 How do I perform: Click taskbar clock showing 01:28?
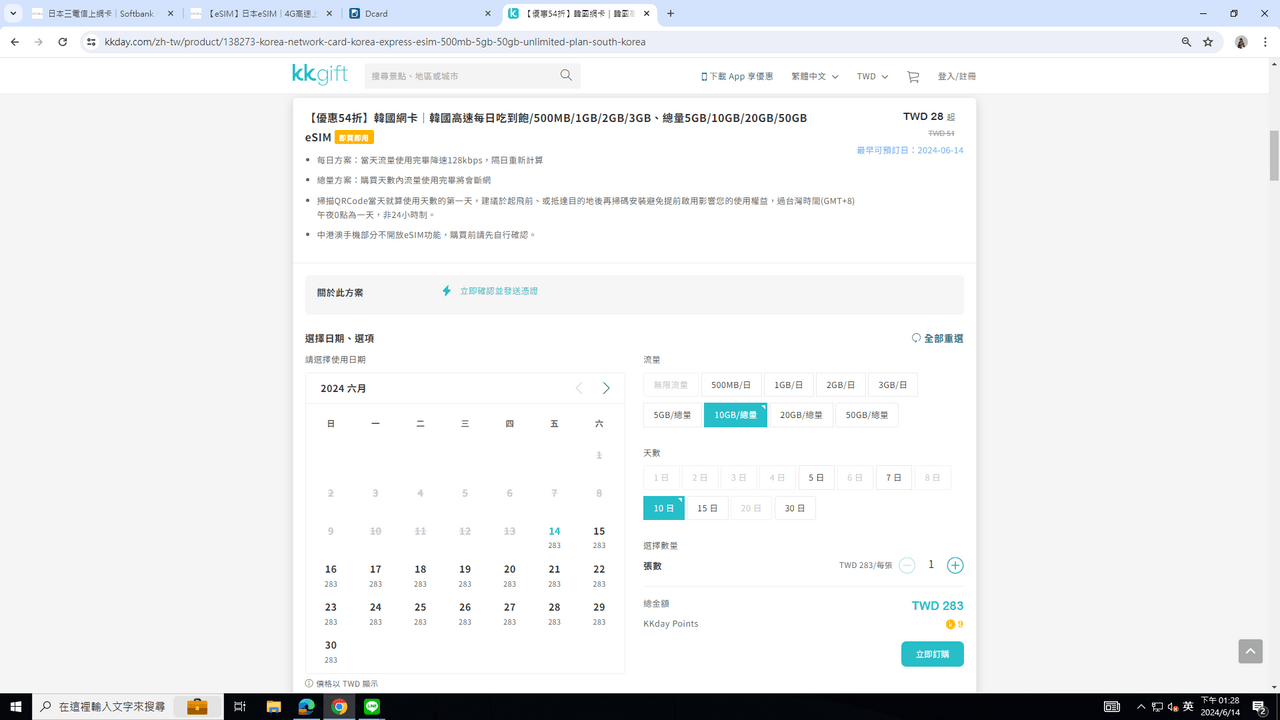1220,706
